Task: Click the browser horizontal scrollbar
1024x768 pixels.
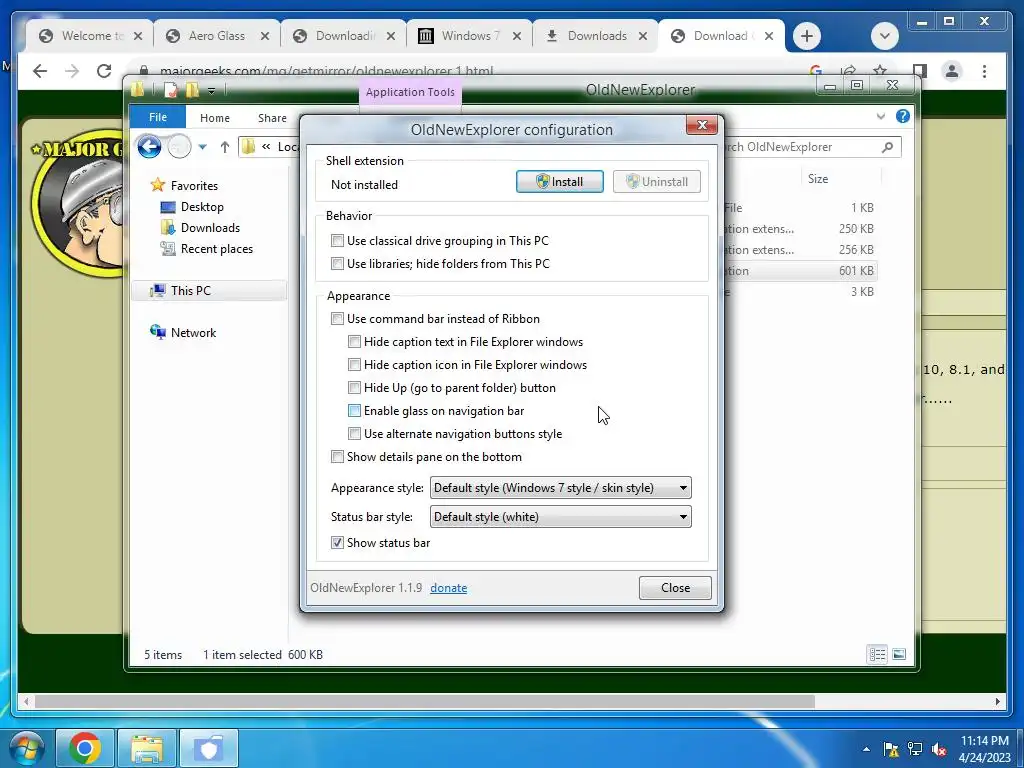Action: click(424, 701)
